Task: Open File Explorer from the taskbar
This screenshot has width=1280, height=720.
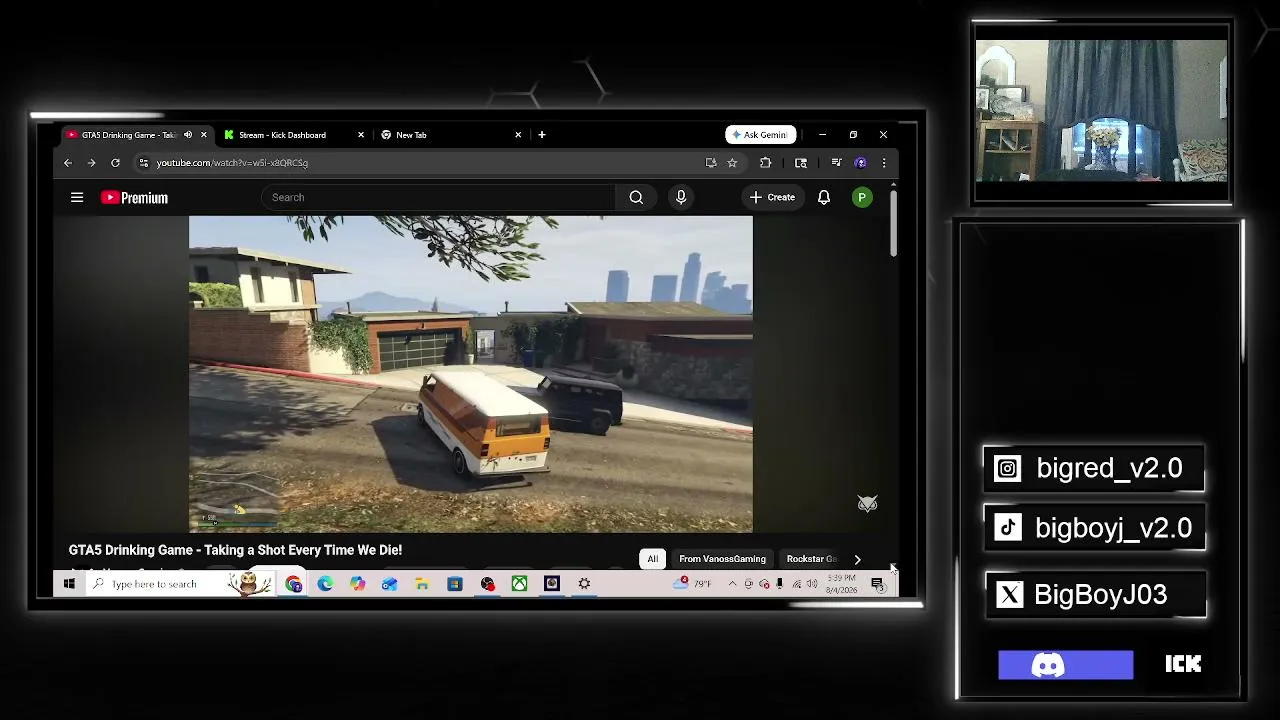Action: coord(422,584)
